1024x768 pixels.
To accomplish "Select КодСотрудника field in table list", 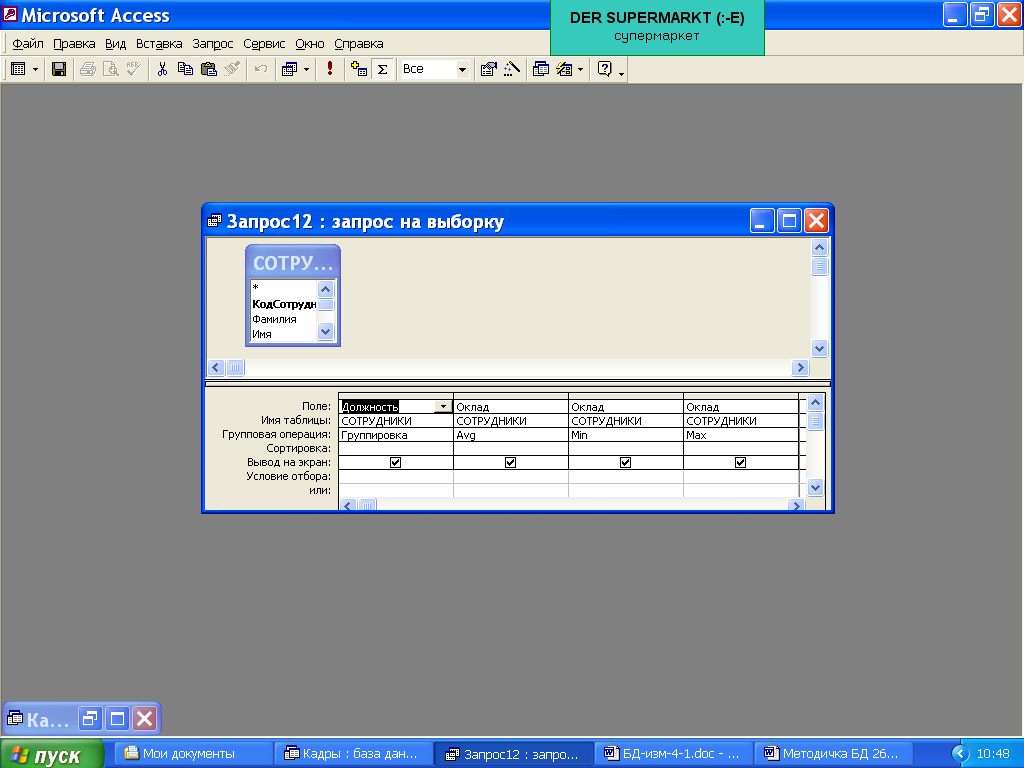I will pos(284,304).
